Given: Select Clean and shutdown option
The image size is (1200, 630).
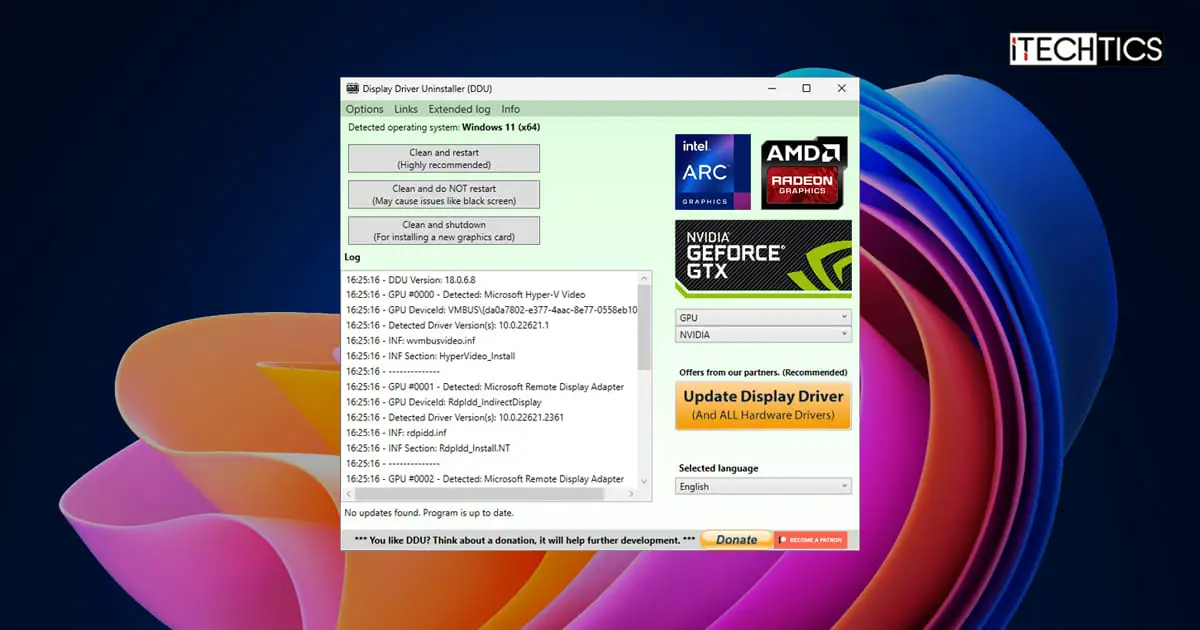Looking at the screenshot, I should [x=443, y=230].
